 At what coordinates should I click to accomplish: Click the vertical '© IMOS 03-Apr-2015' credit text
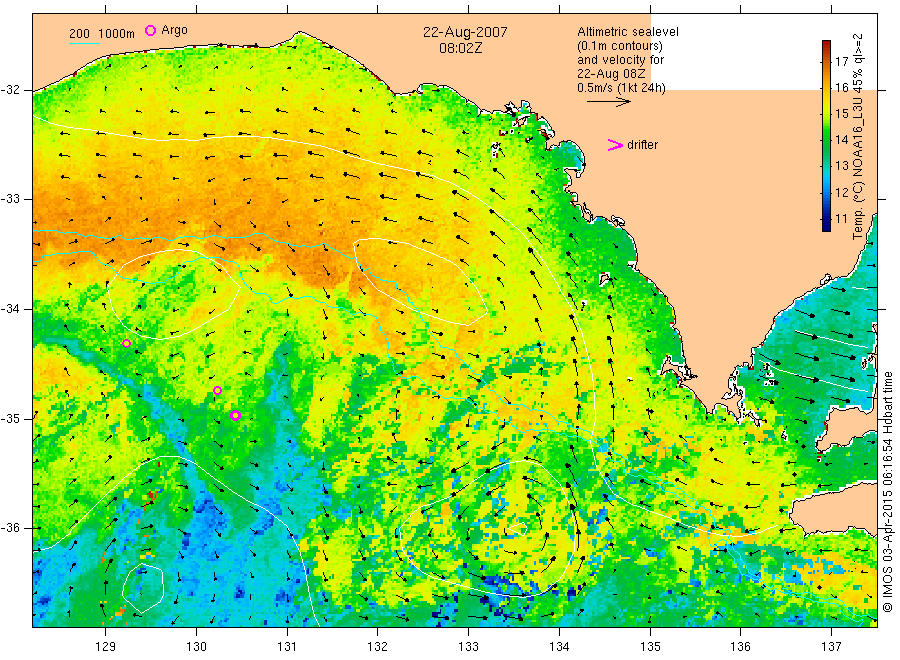click(888, 491)
